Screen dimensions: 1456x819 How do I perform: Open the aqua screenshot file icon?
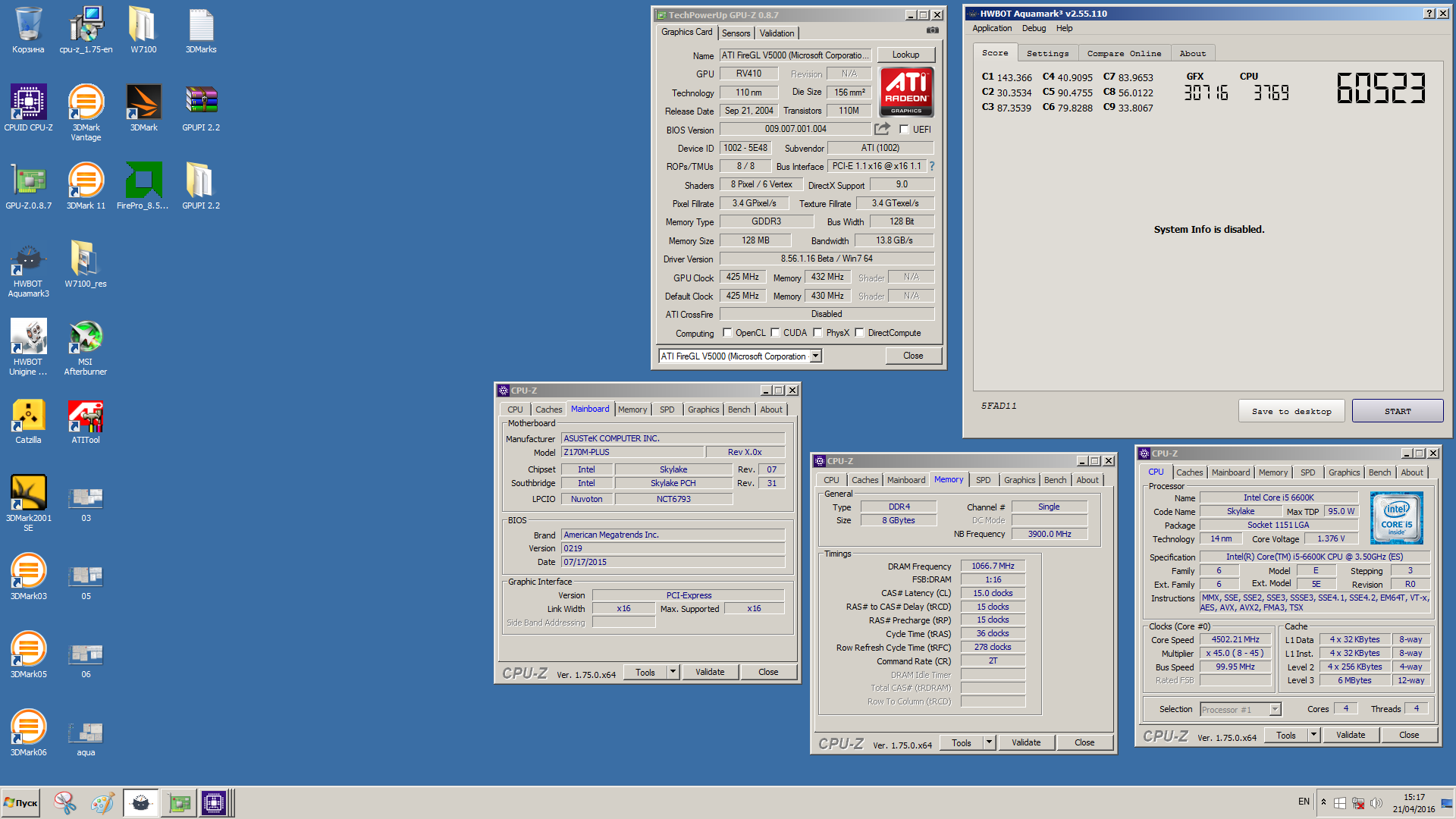(86, 739)
